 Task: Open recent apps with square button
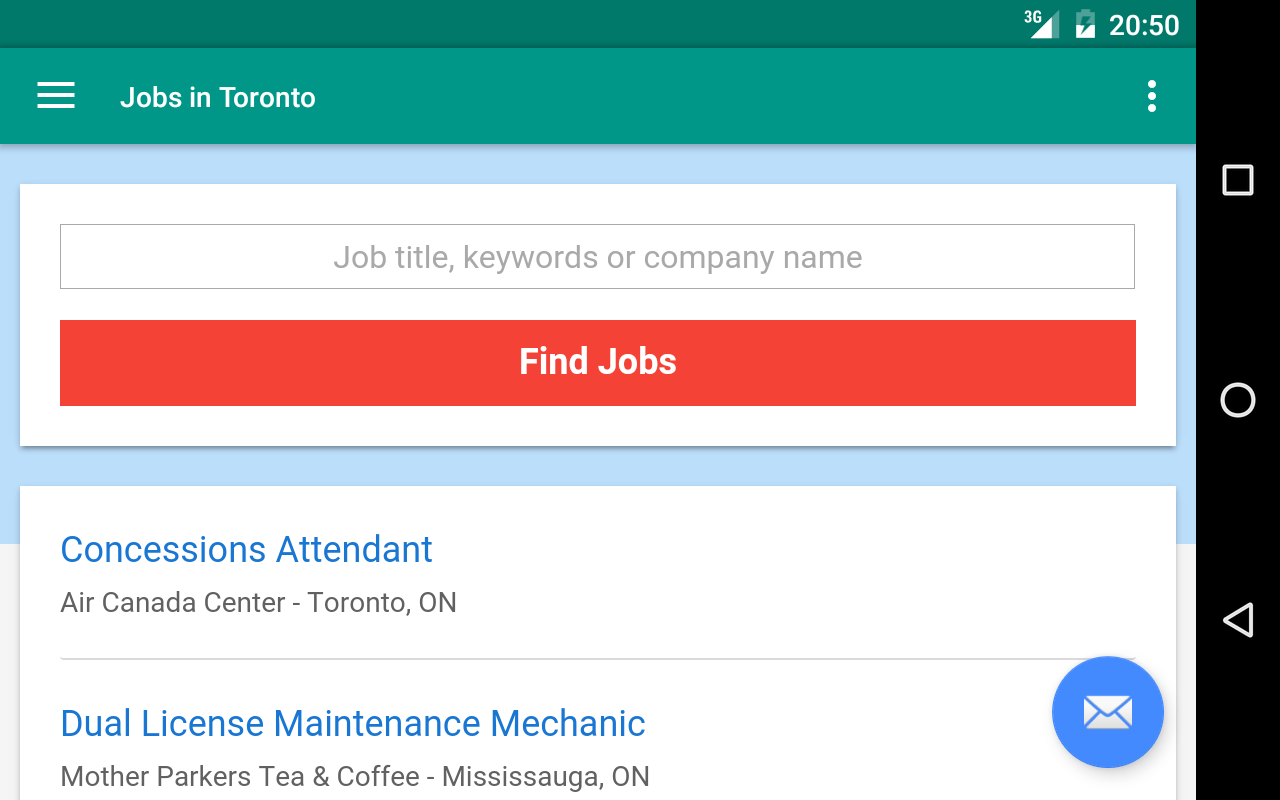coord(1238,180)
